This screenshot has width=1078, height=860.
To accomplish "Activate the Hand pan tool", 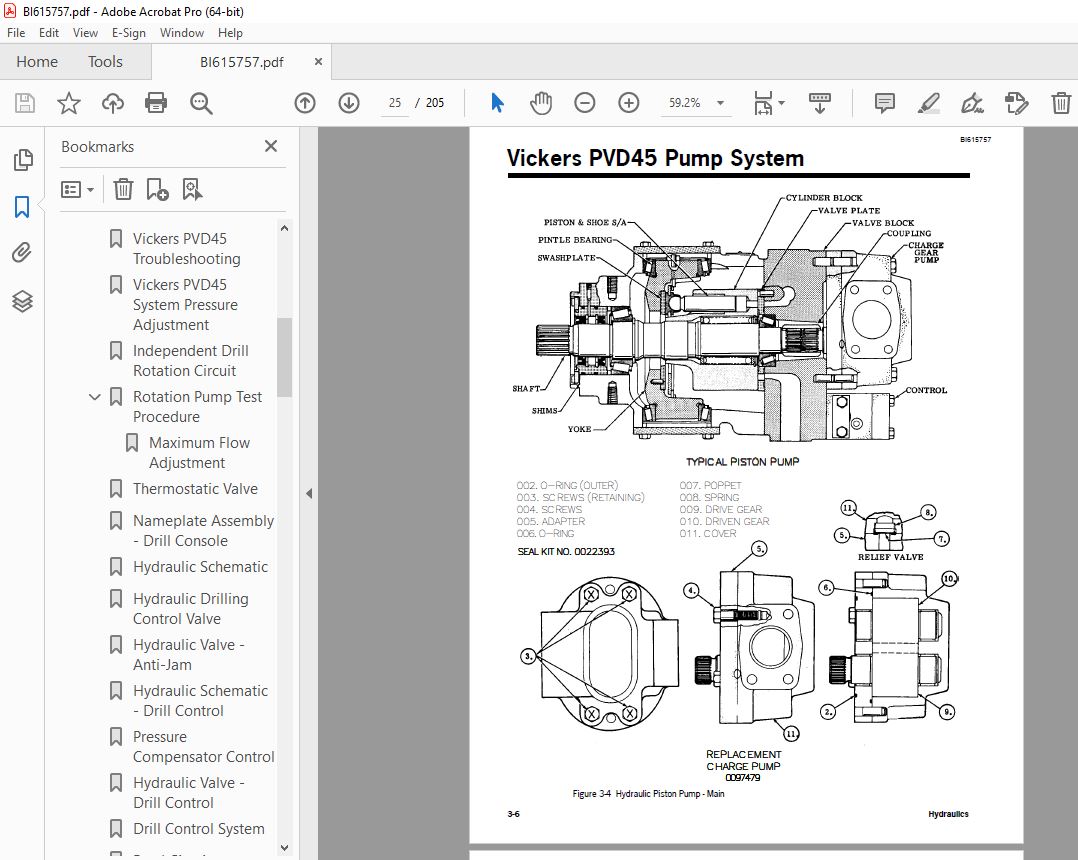I will tap(541, 103).
